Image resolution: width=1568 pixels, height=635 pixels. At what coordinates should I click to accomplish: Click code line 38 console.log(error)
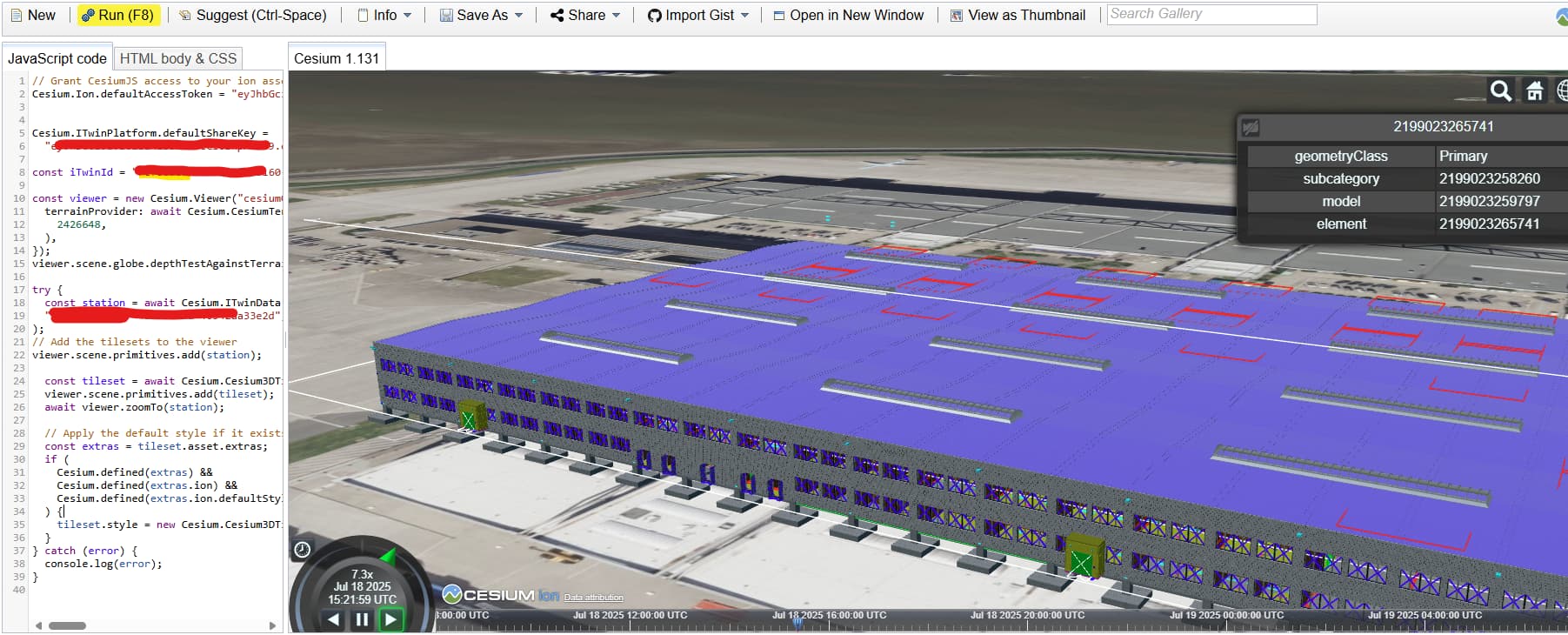(103, 564)
